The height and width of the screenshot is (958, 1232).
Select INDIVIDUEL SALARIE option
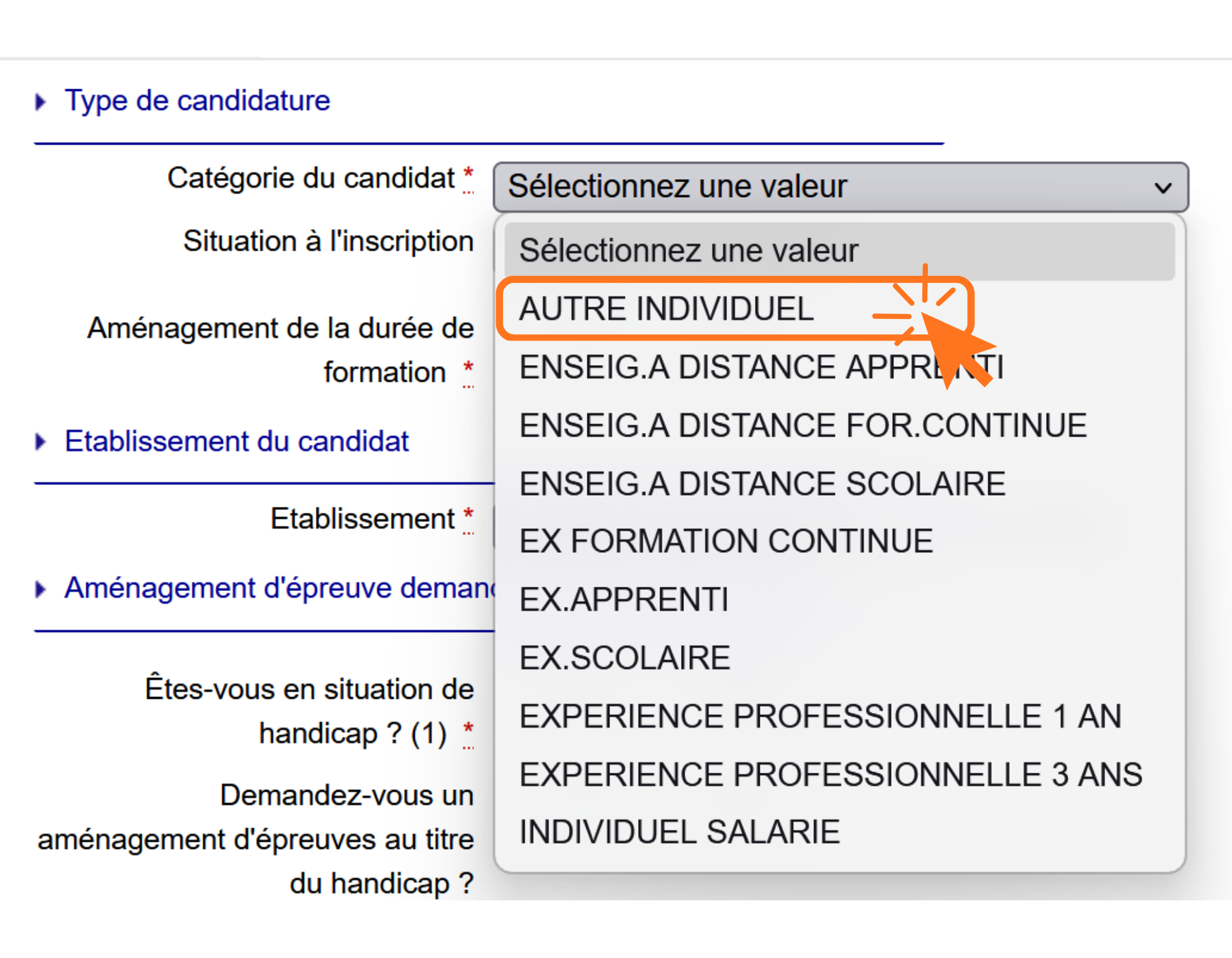pyautogui.click(x=679, y=832)
